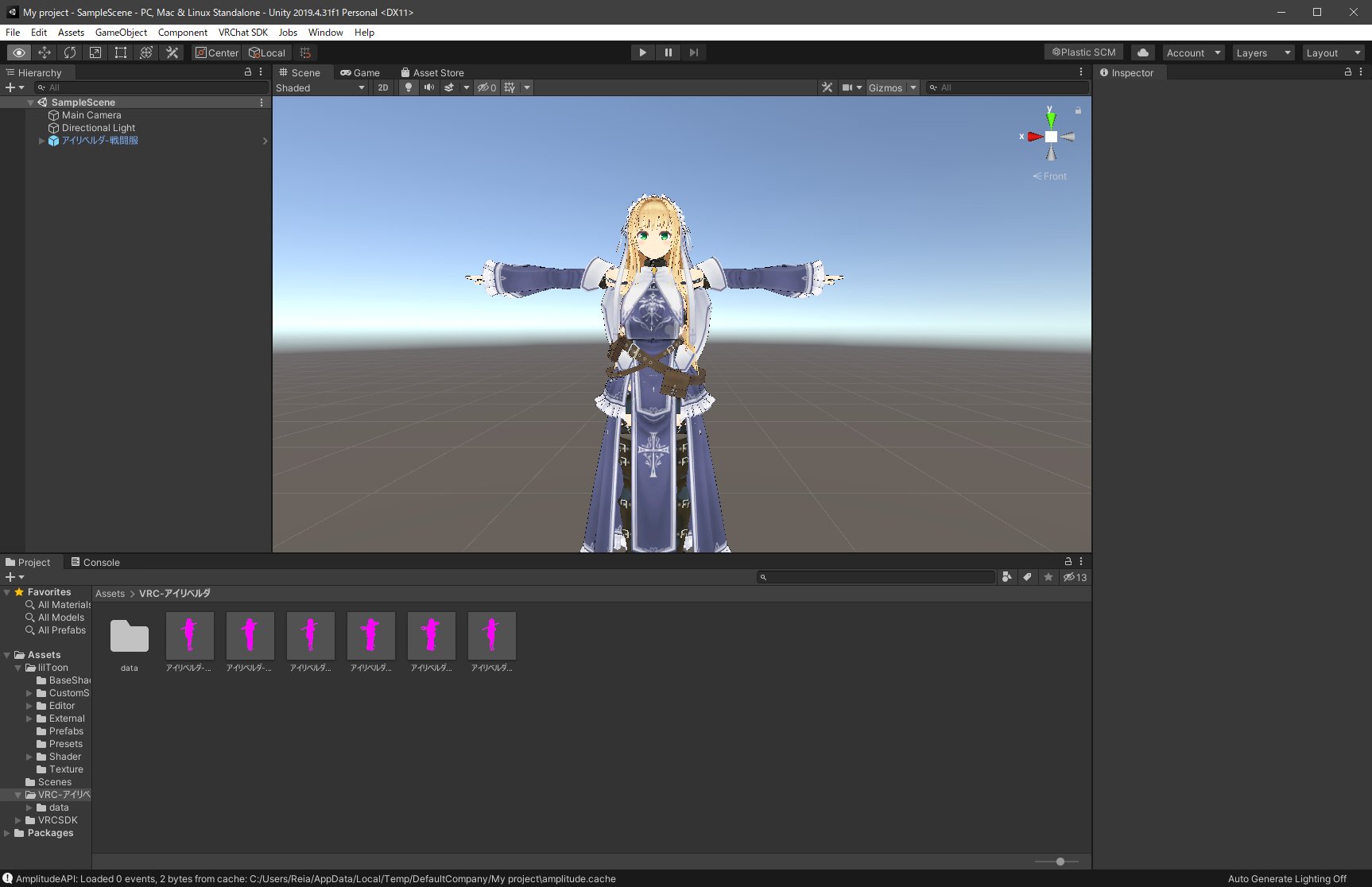This screenshot has width=1372, height=887.
Task: Toggle grid visibility in Scene view
Action: [x=510, y=87]
